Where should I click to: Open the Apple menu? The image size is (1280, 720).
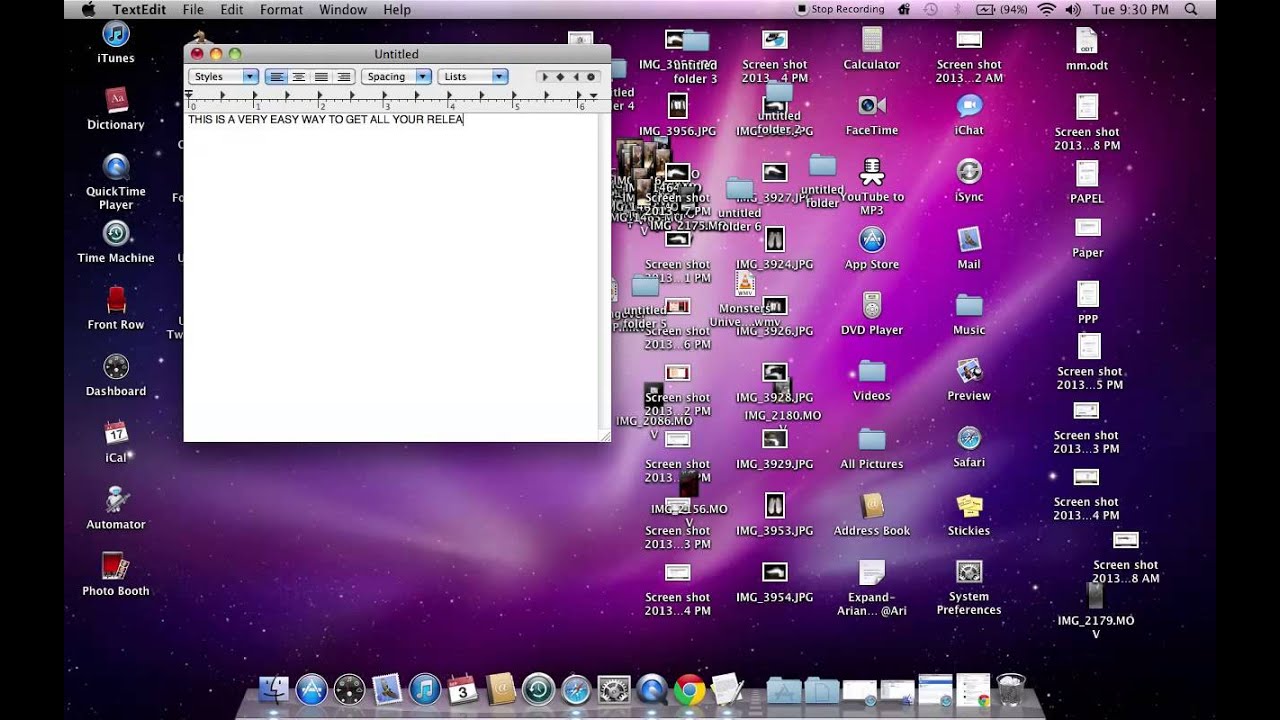[87, 9]
